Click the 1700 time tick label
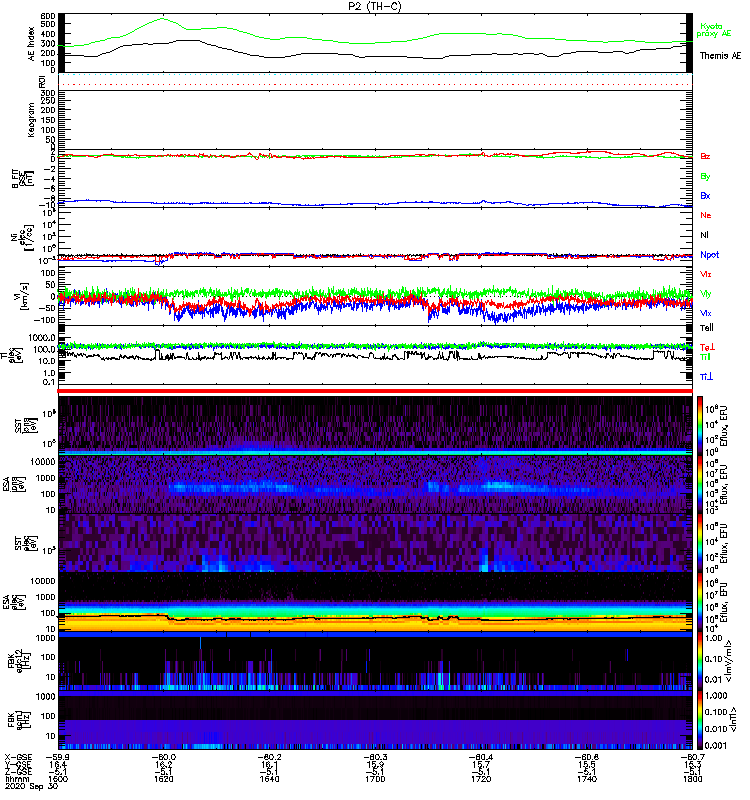The height and width of the screenshot is (800, 750). coord(375,779)
